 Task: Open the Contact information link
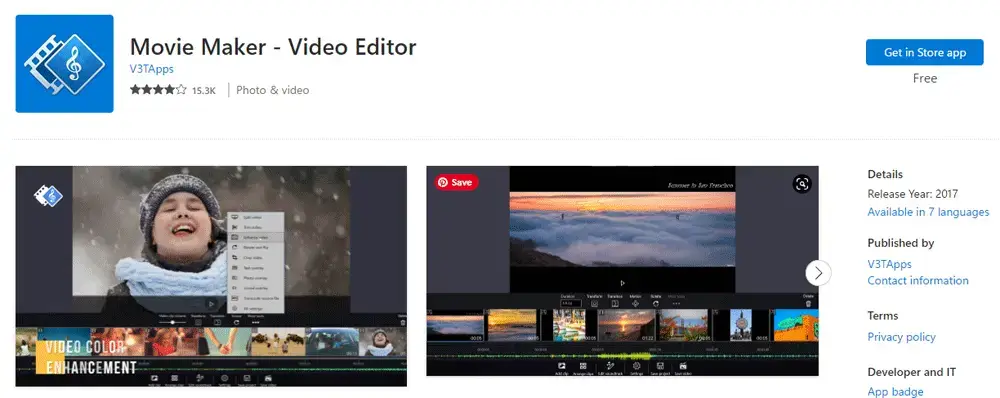point(918,281)
